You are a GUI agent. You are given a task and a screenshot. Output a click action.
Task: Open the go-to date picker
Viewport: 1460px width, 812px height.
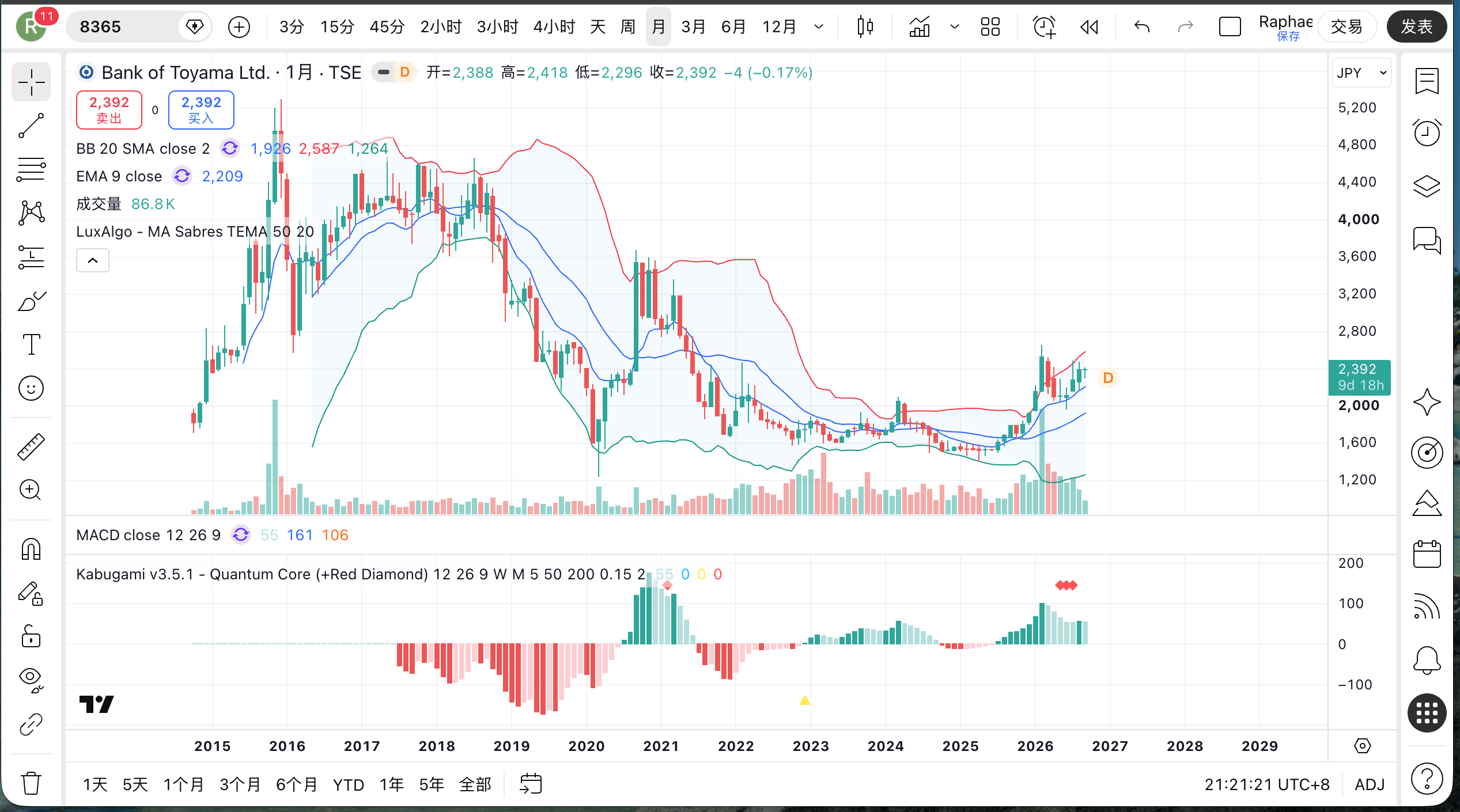tap(530, 784)
